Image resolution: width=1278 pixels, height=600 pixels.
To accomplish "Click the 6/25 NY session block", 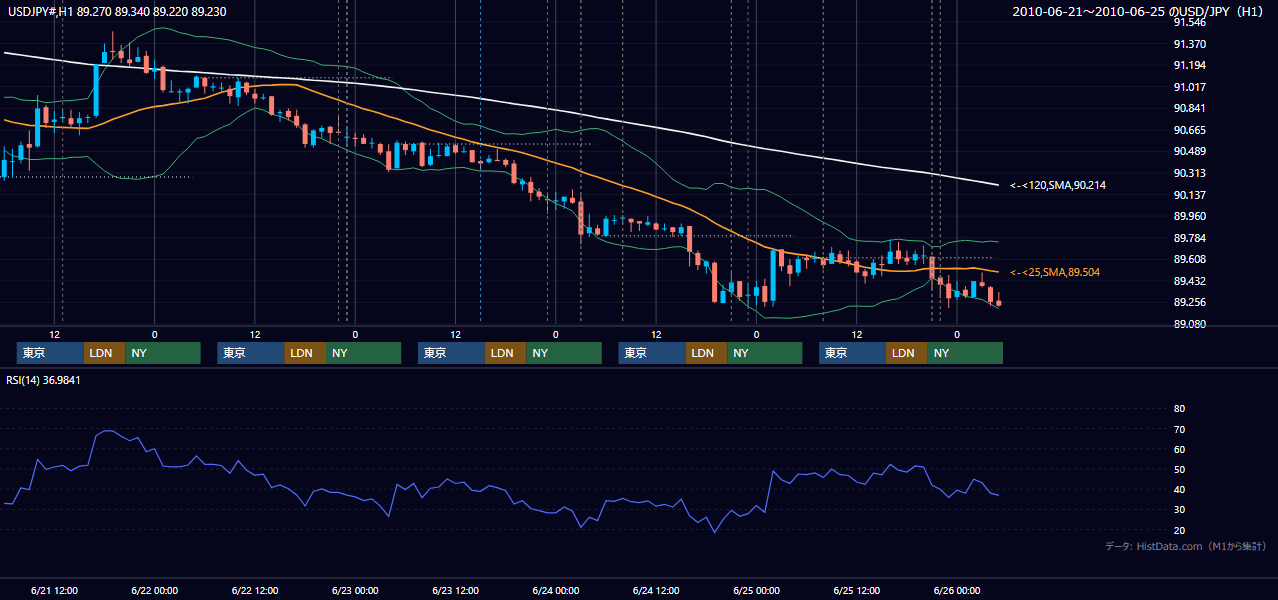I will (x=965, y=353).
